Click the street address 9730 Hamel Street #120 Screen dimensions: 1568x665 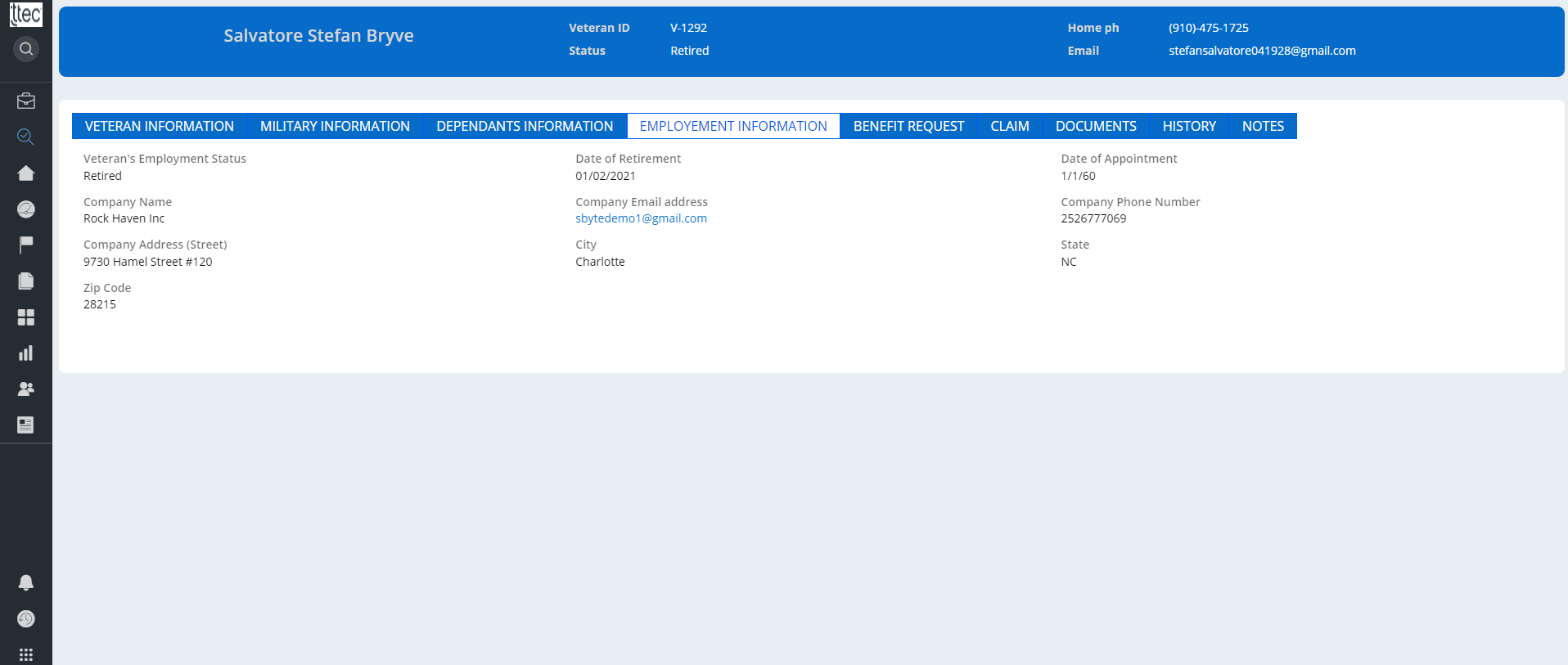147,262
